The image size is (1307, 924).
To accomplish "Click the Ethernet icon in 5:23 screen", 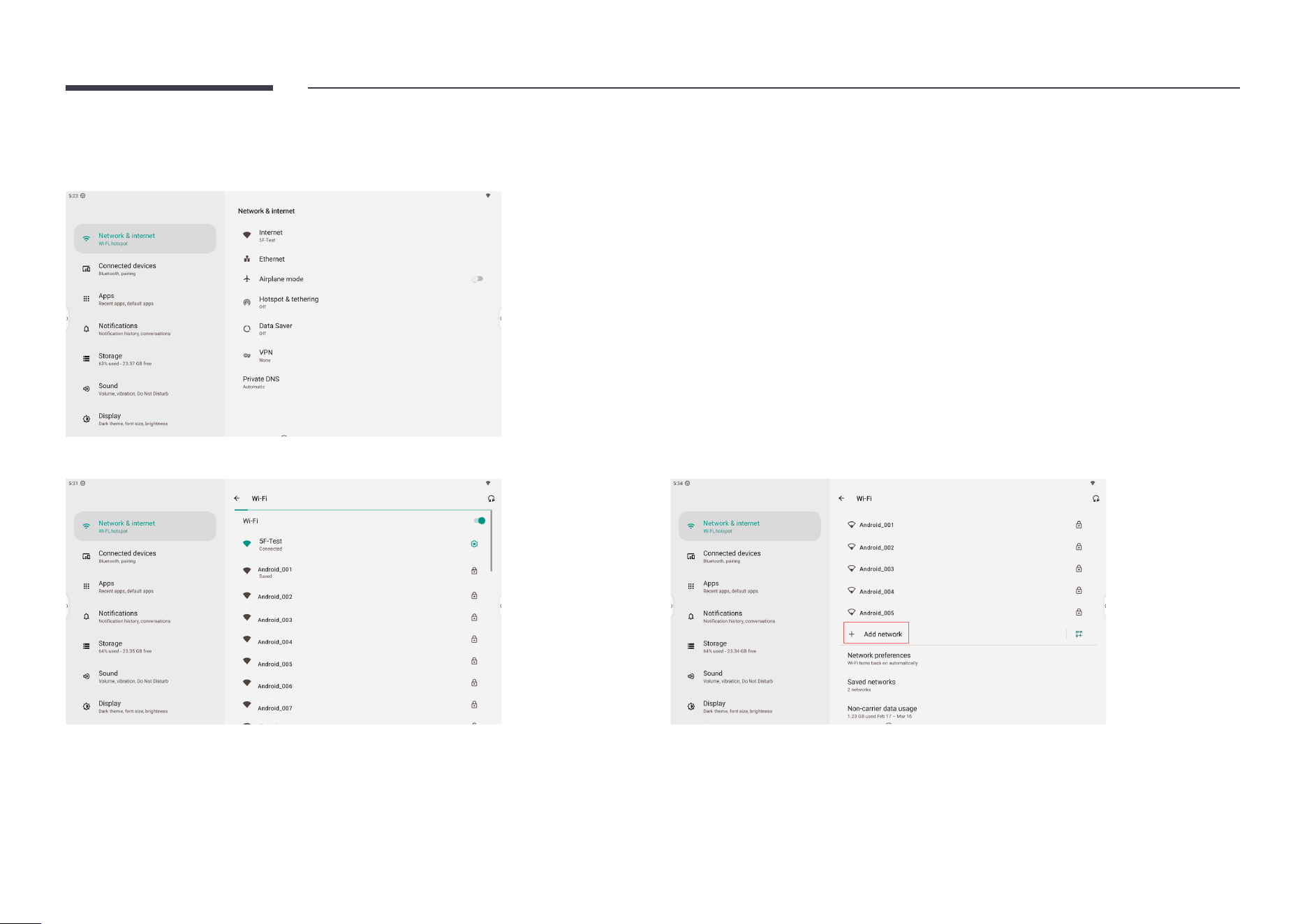I will (246, 259).
